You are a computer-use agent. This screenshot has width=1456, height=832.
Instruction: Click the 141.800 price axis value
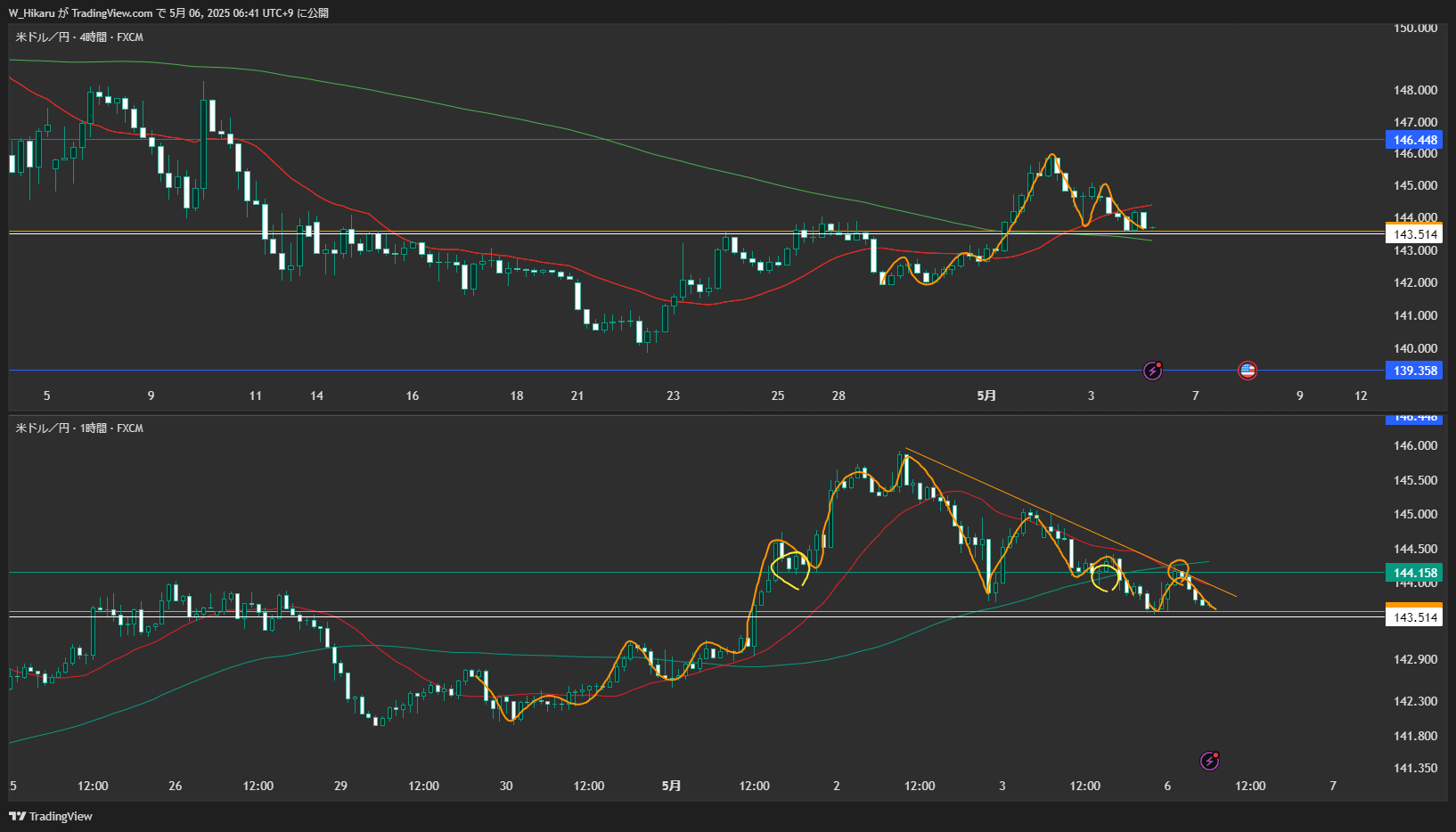point(1415,736)
